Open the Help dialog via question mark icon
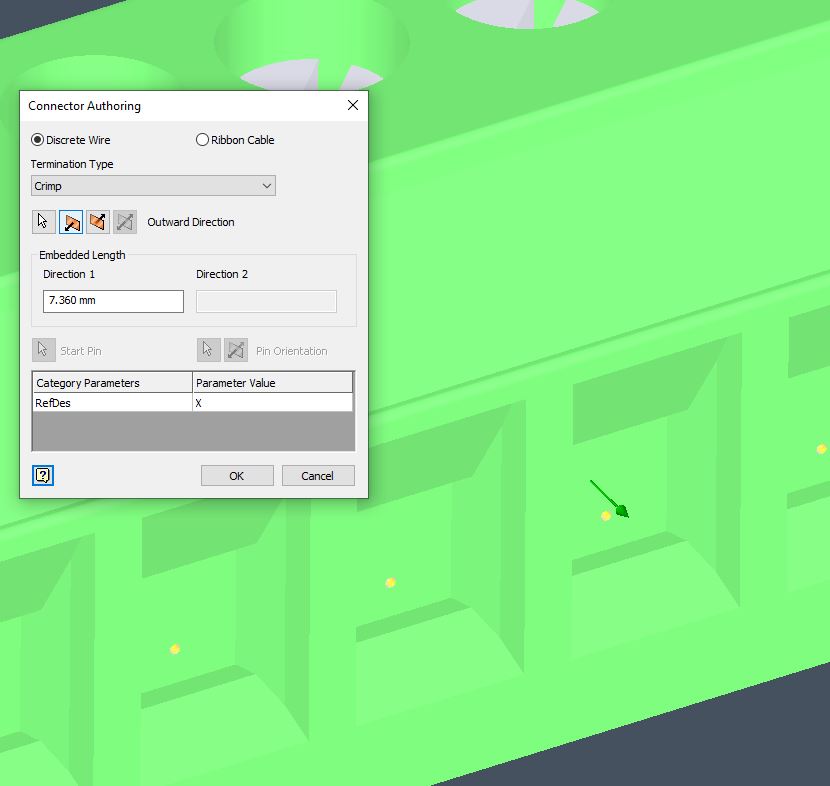This screenshot has height=786, width=830. (x=42, y=476)
